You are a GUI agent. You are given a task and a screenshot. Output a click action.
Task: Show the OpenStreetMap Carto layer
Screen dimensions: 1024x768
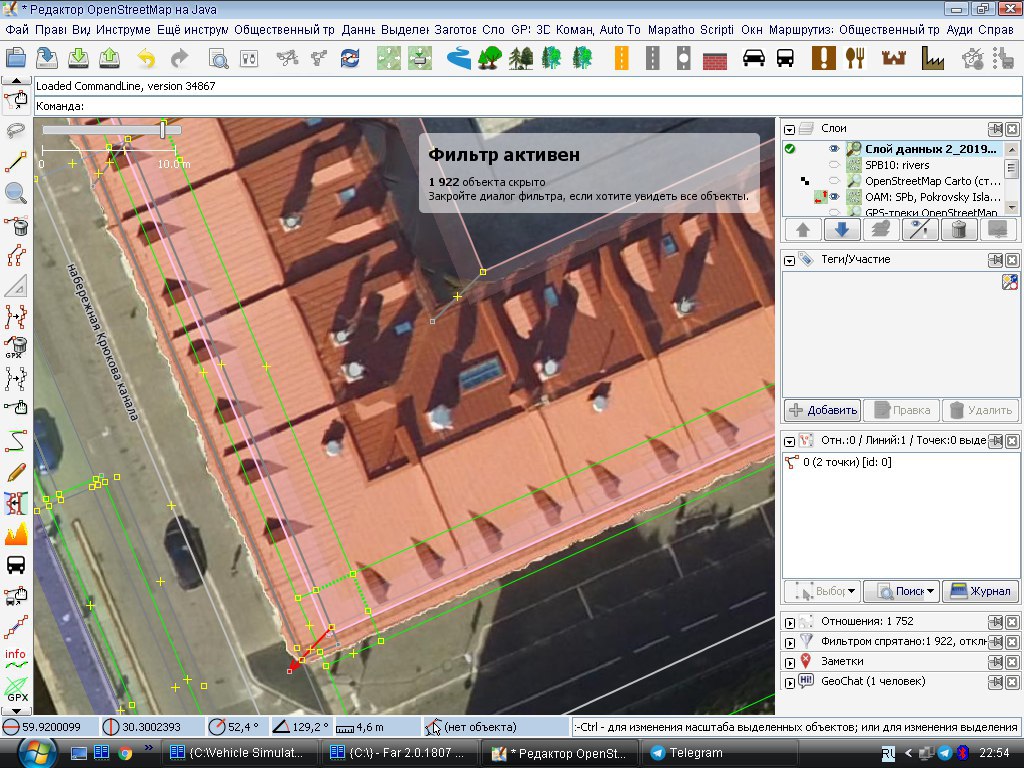(x=834, y=181)
